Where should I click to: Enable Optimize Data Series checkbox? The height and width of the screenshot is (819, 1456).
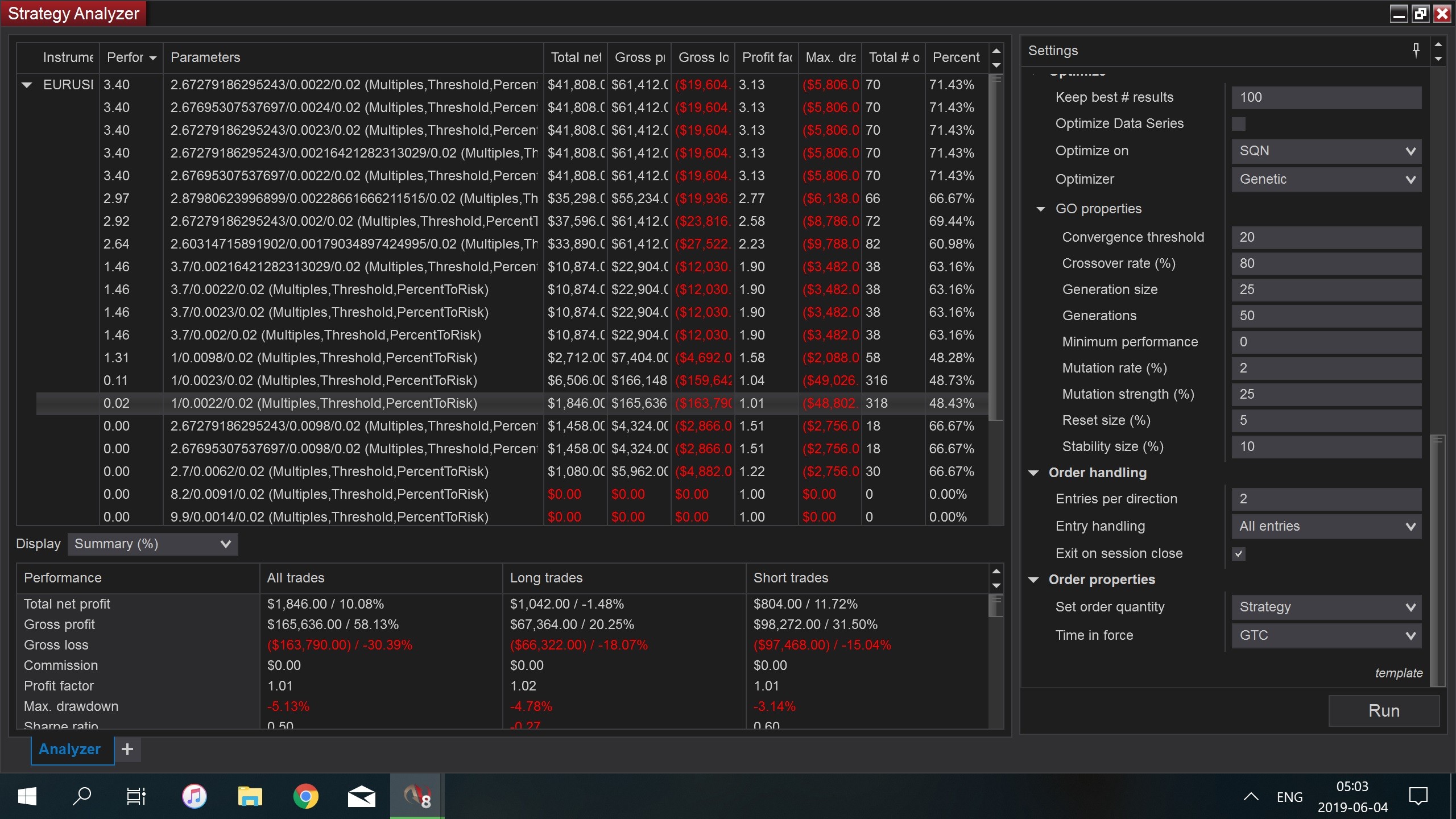(x=1239, y=124)
